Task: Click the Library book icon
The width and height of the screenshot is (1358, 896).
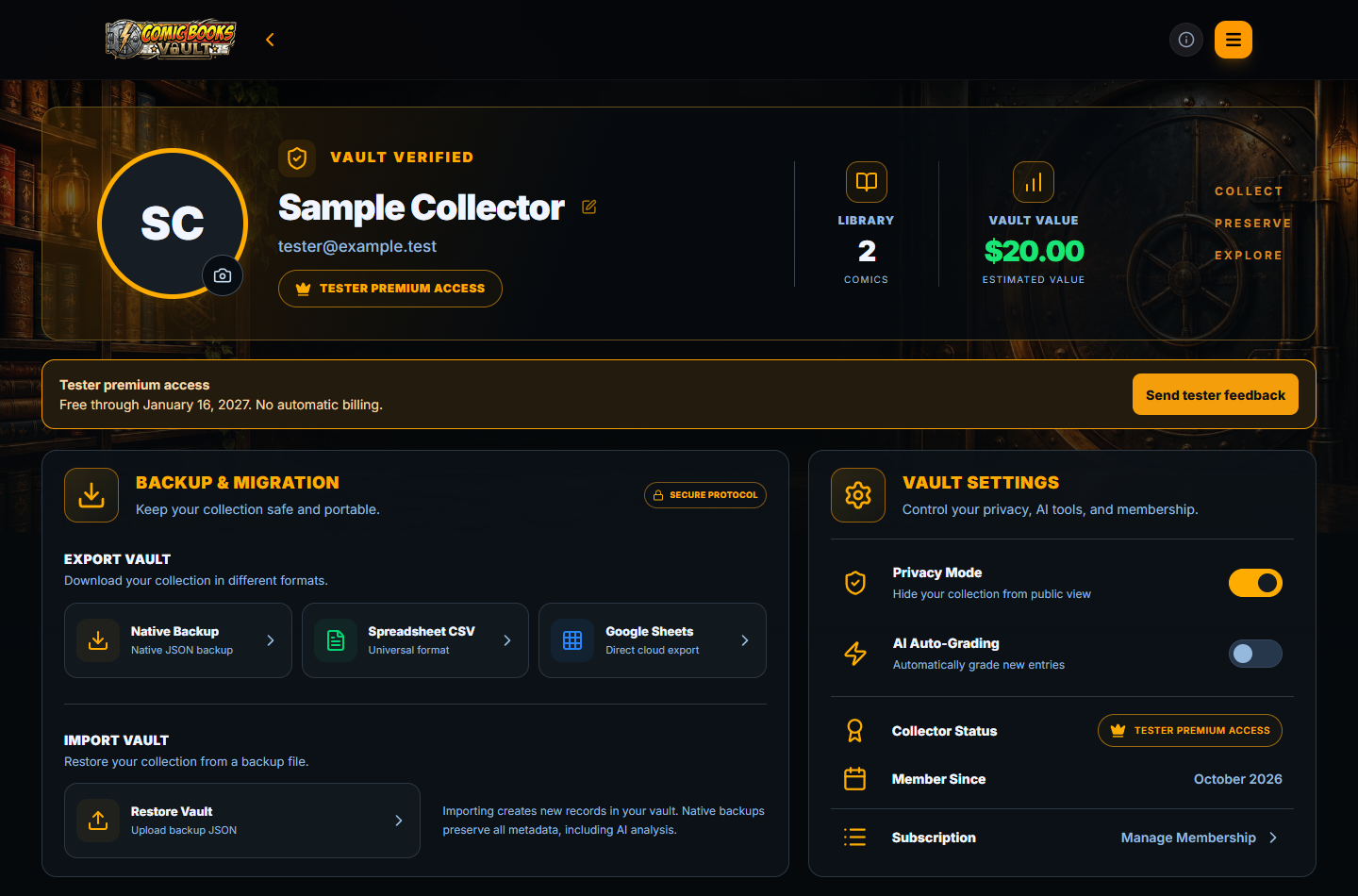Action: point(867,182)
